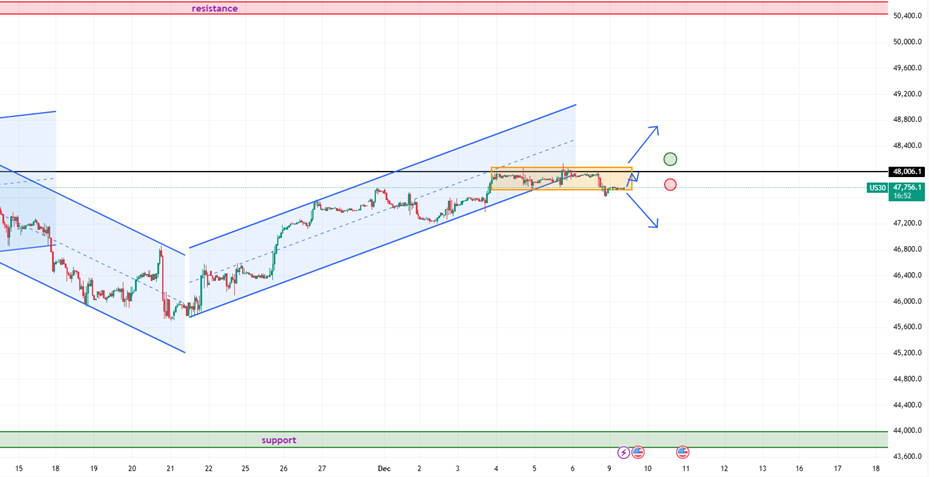
Task: Click the "resistance" text label
Action: click(x=215, y=8)
